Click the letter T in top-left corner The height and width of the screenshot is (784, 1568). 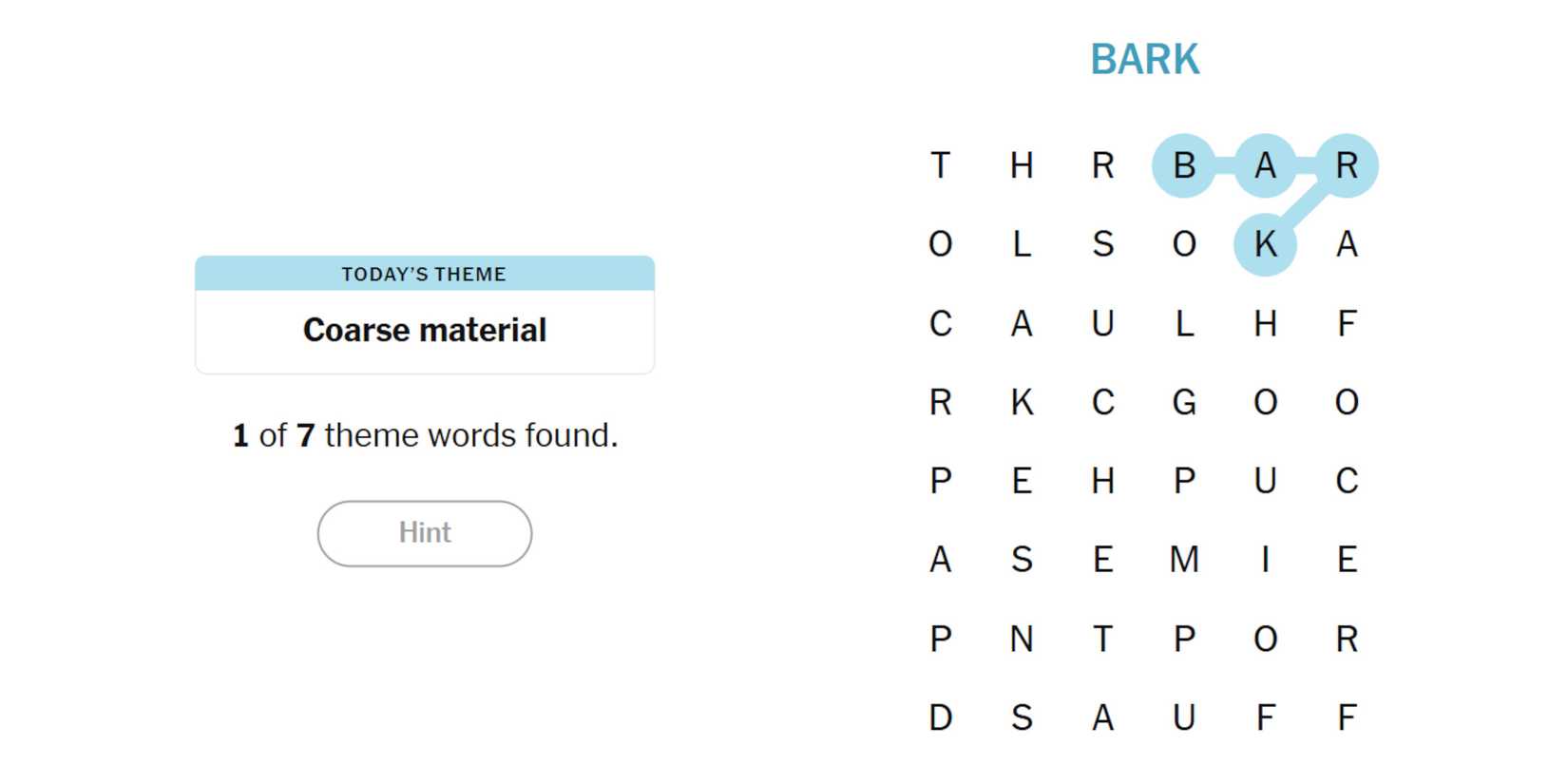(940, 165)
